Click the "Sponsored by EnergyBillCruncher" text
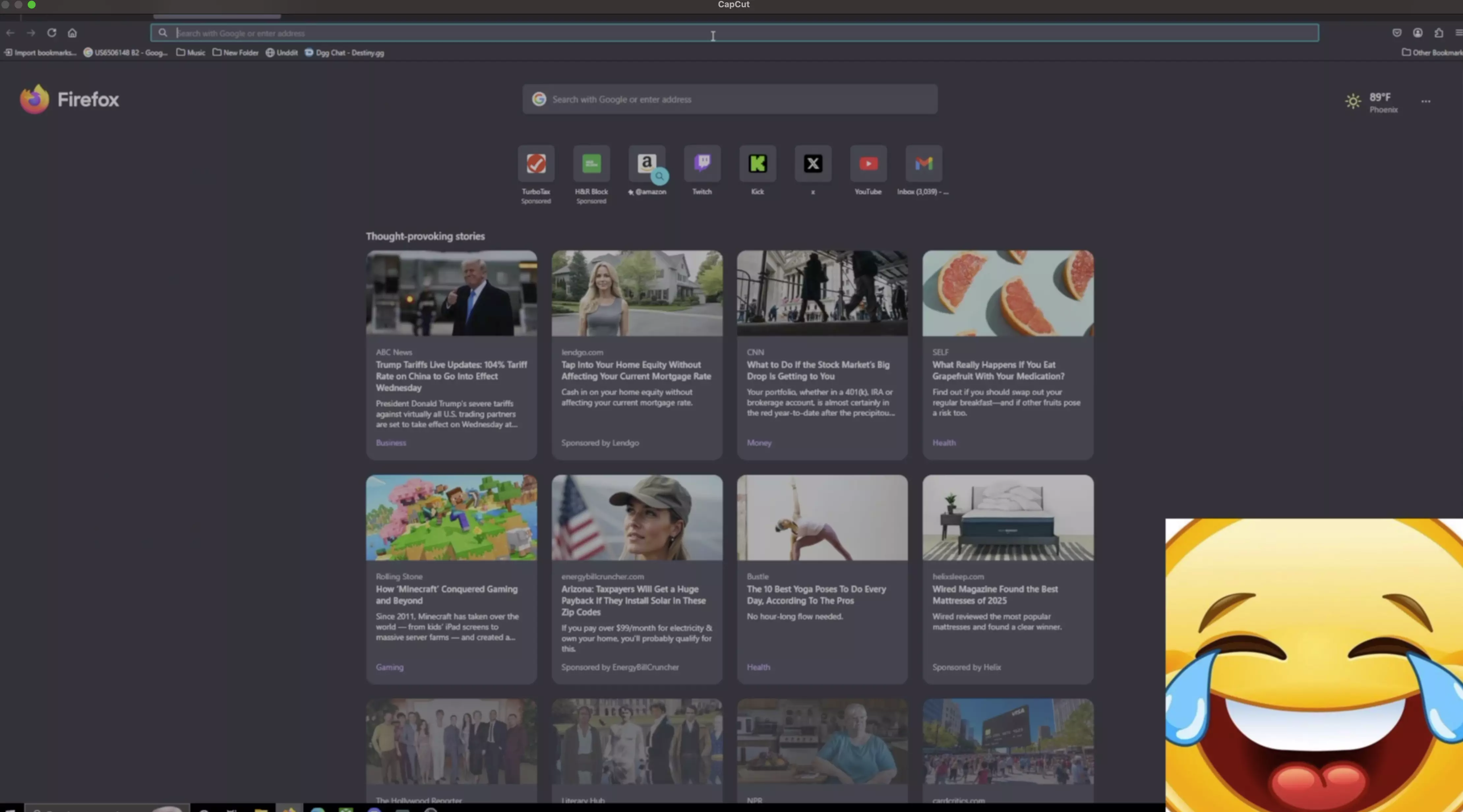 (620, 667)
